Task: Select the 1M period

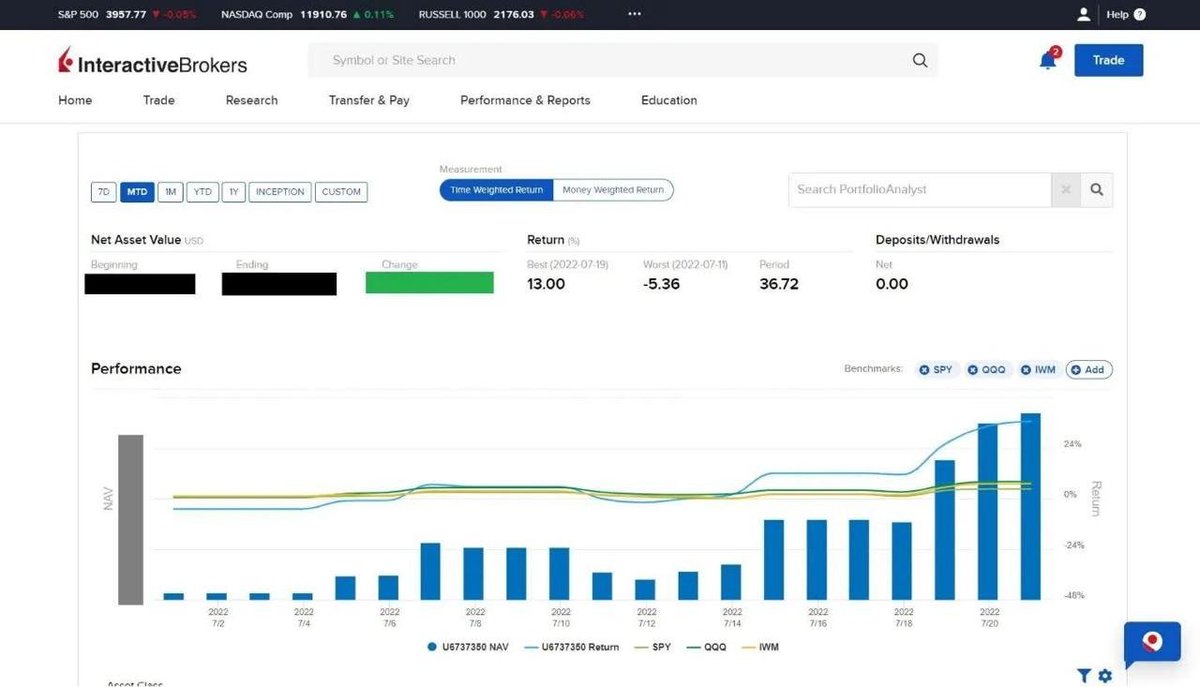Action: 170,192
